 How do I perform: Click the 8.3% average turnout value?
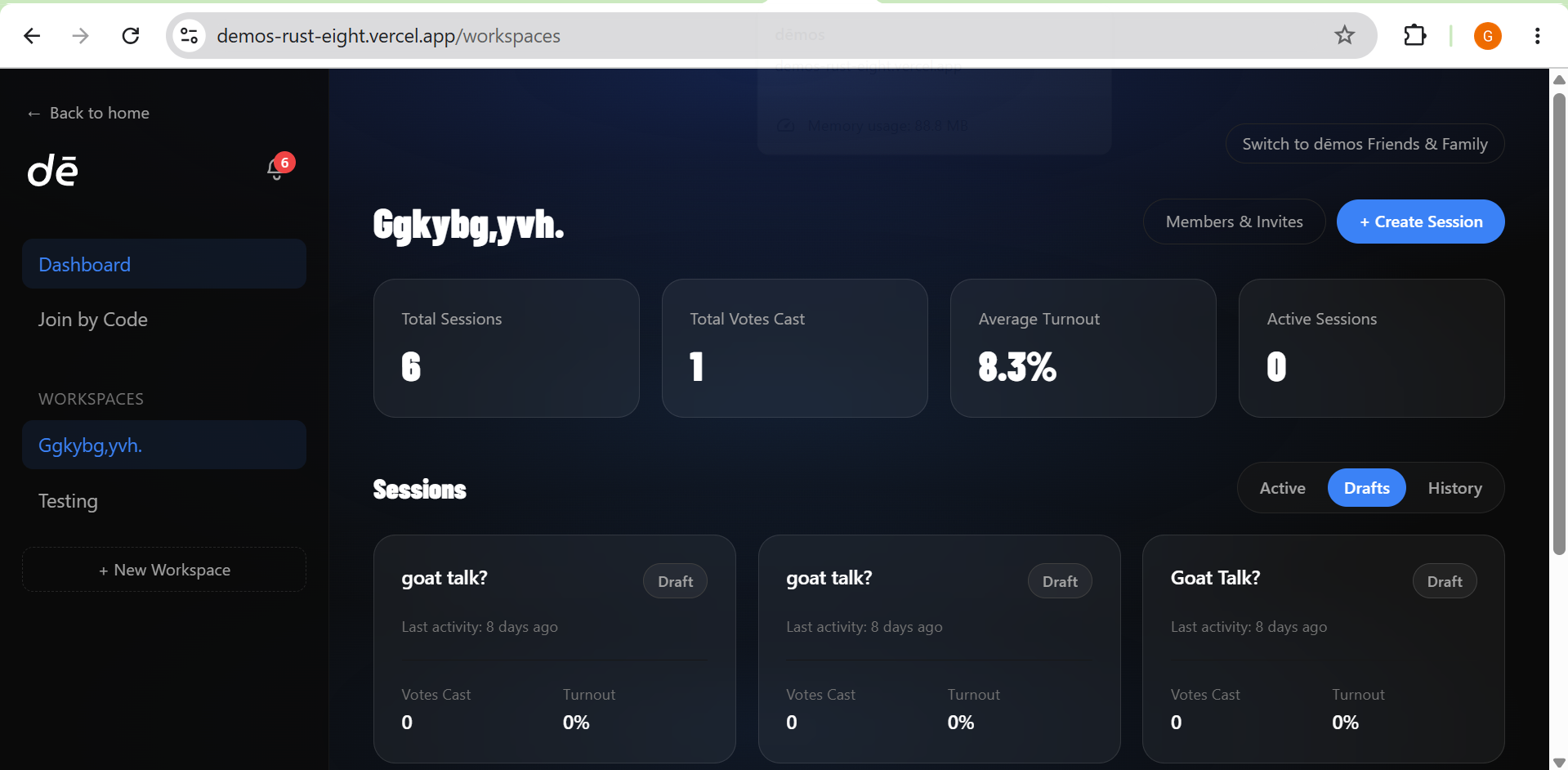coord(1017,366)
